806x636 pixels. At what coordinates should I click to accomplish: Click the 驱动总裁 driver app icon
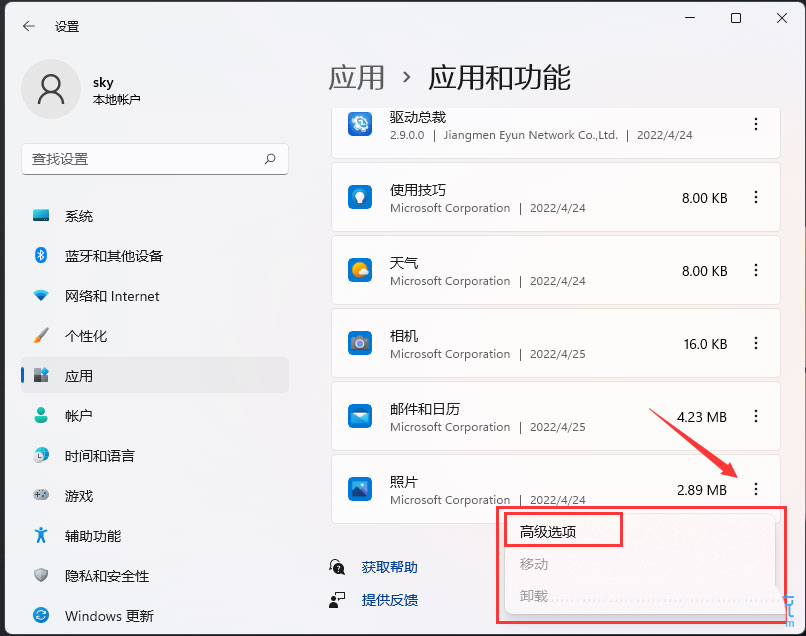pos(360,125)
